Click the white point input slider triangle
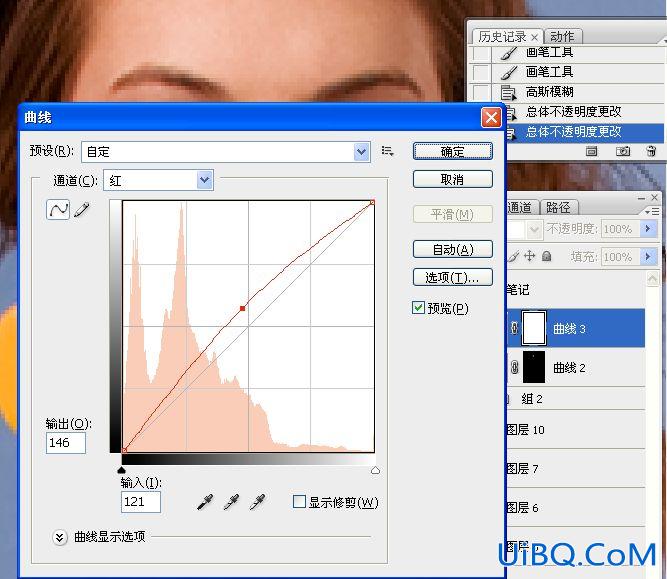 (x=375, y=470)
